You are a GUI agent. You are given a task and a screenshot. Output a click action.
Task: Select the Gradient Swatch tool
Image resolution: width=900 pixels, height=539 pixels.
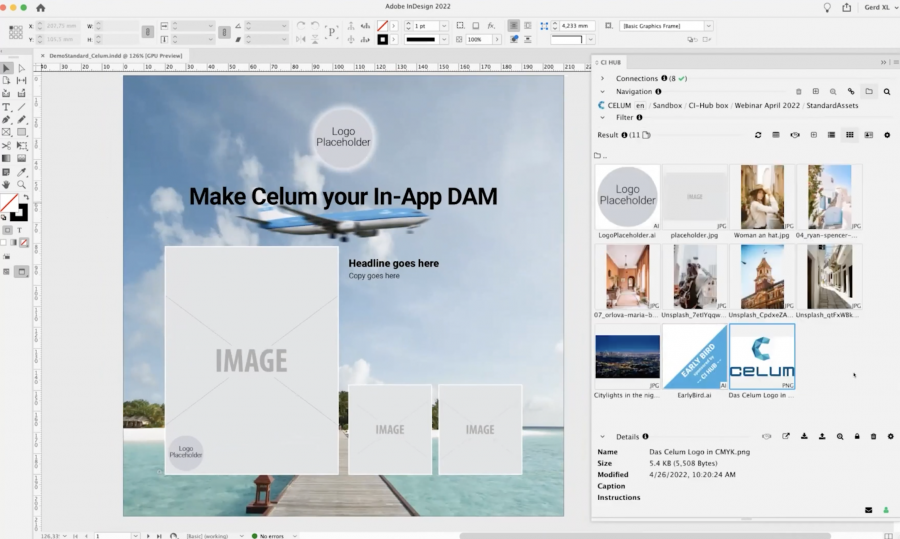[x=6, y=158]
